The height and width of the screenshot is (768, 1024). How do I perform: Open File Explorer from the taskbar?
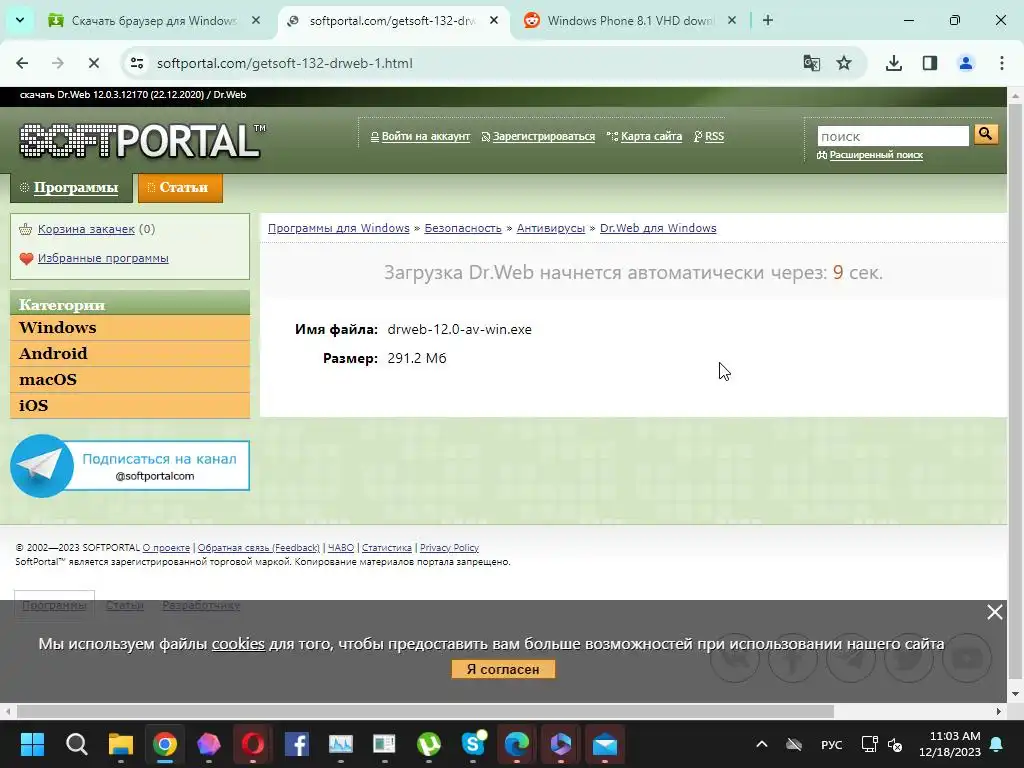pyautogui.click(x=121, y=744)
